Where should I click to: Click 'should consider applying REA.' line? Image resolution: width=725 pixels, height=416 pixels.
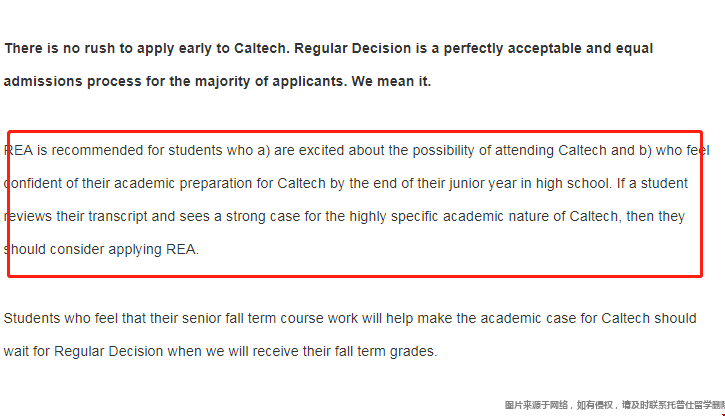pyautogui.click(x=101, y=249)
